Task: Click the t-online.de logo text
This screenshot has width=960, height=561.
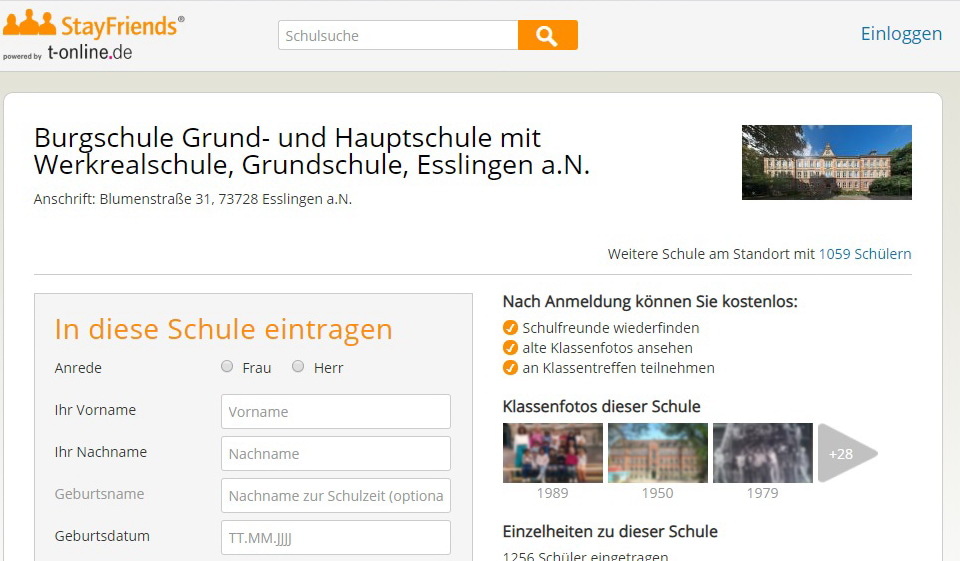Action: pos(90,53)
